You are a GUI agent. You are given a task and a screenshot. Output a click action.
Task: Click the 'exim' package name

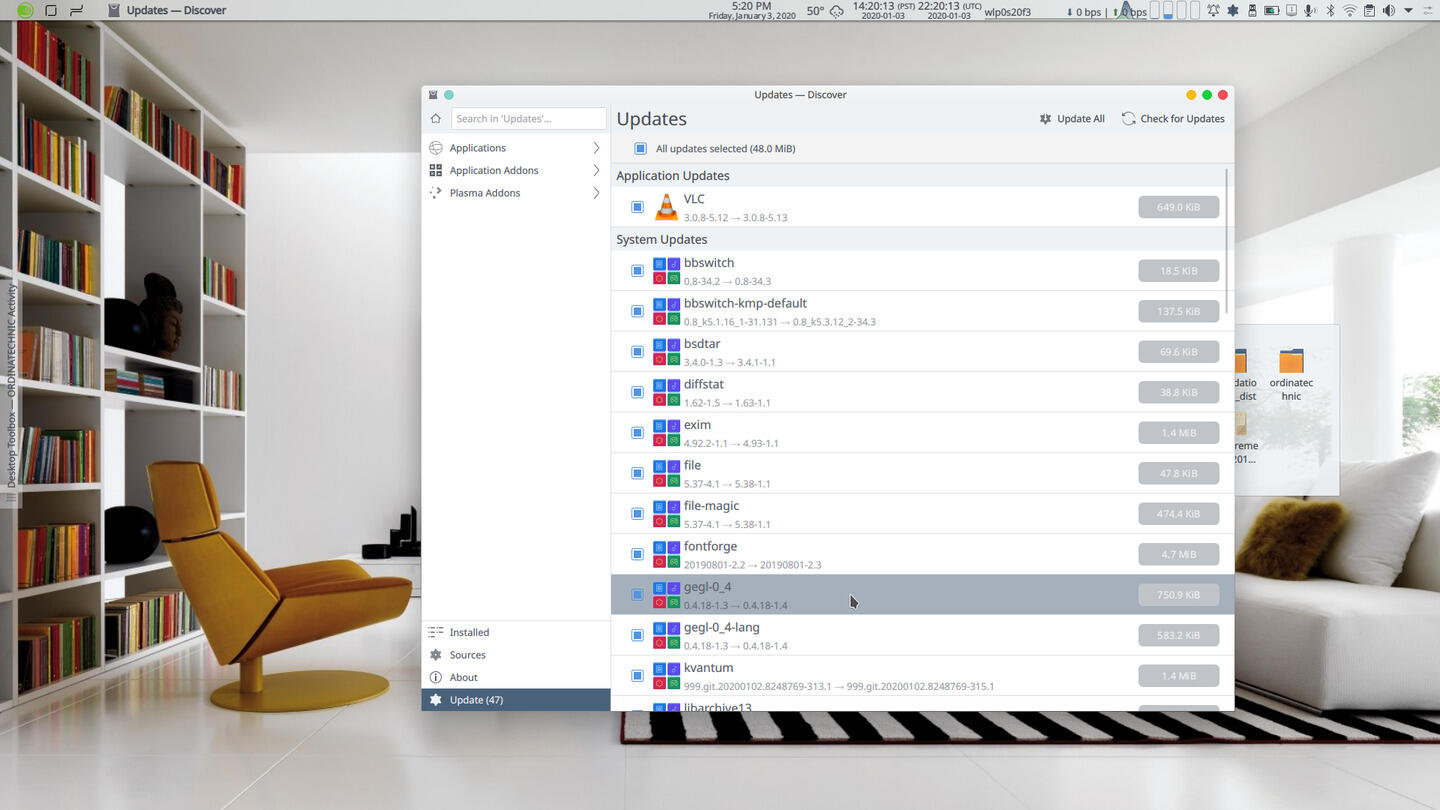(697, 425)
